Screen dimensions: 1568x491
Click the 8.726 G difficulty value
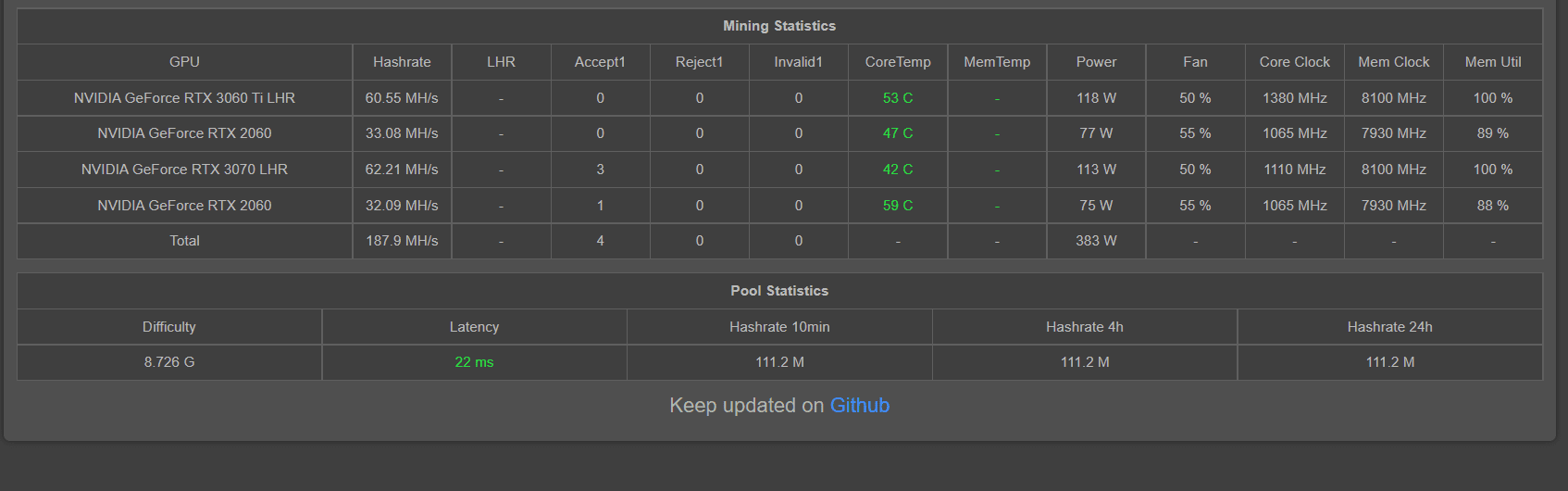[x=169, y=362]
